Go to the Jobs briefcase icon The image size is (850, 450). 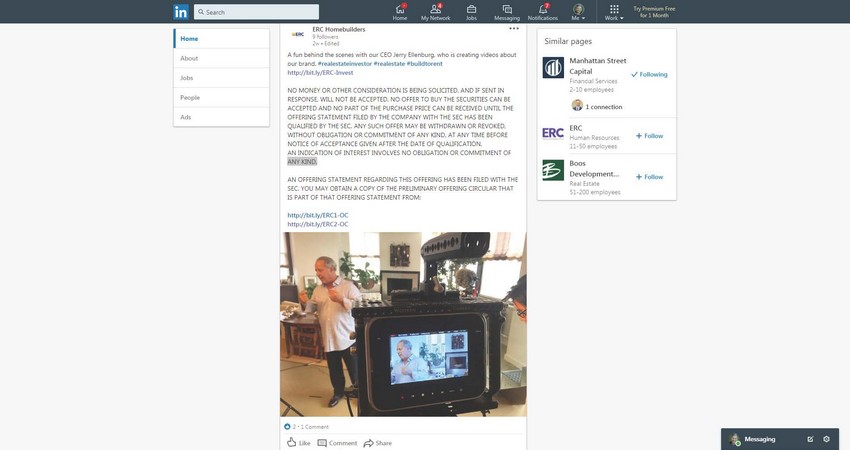(471, 12)
